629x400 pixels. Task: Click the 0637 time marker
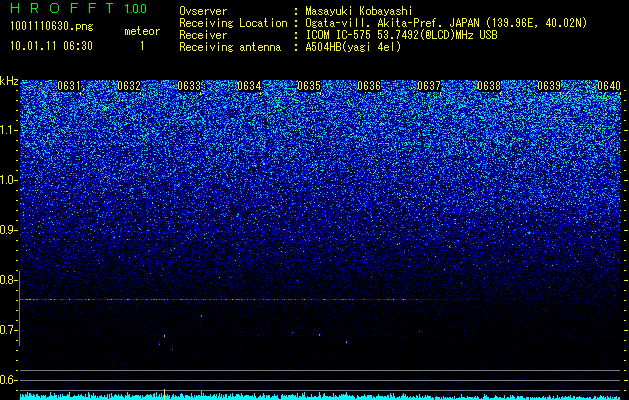[429, 86]
